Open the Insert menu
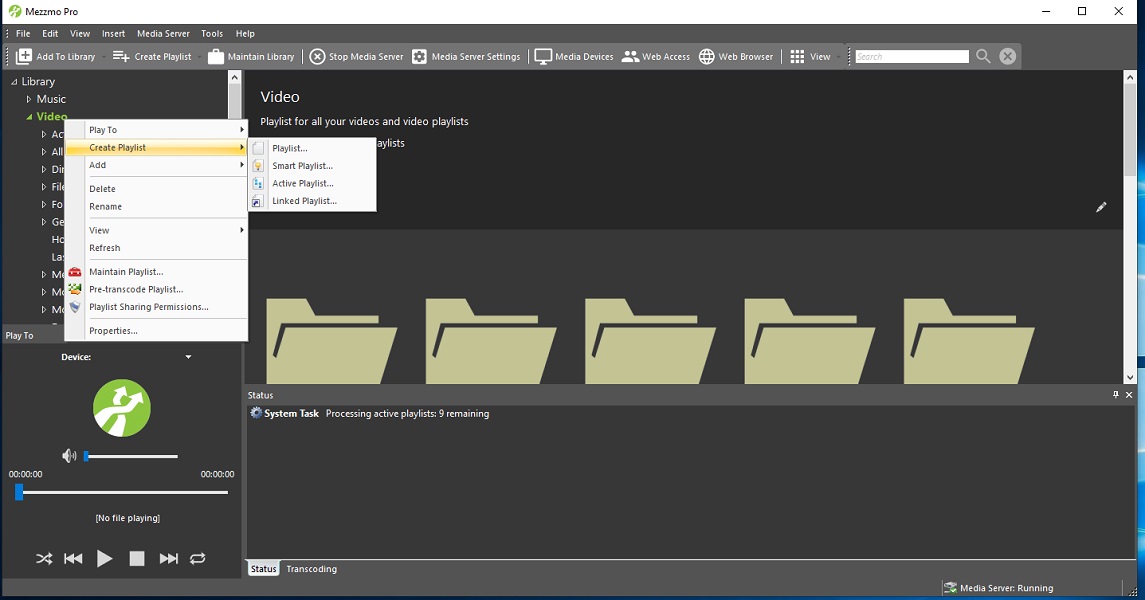The width and height of the screenshot is (1145, 600). (x=113, y=34)
